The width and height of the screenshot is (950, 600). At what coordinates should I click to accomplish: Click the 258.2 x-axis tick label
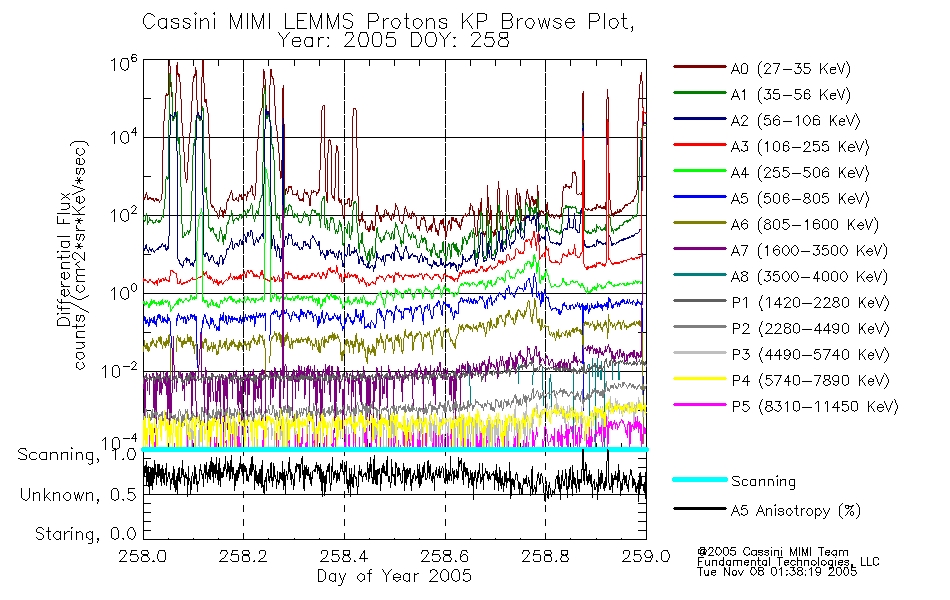243,556
